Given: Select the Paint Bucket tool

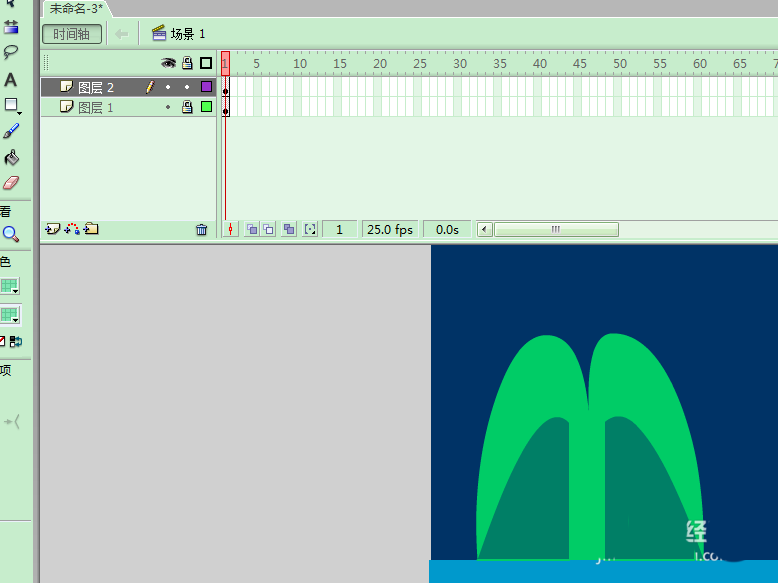Looking at the screenshot, I should [x=11, y=157].
